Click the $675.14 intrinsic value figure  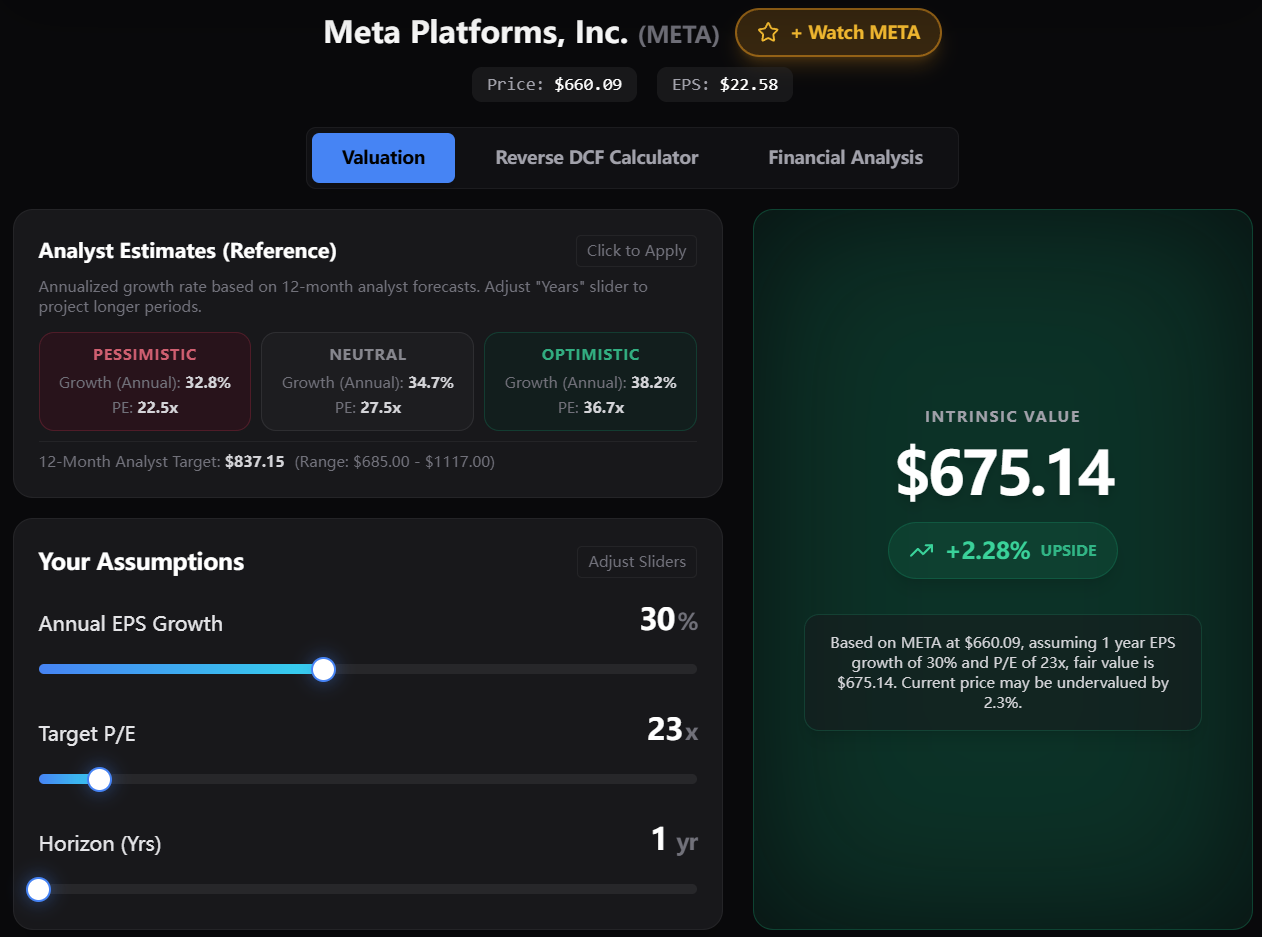(x=1004, y=473)
